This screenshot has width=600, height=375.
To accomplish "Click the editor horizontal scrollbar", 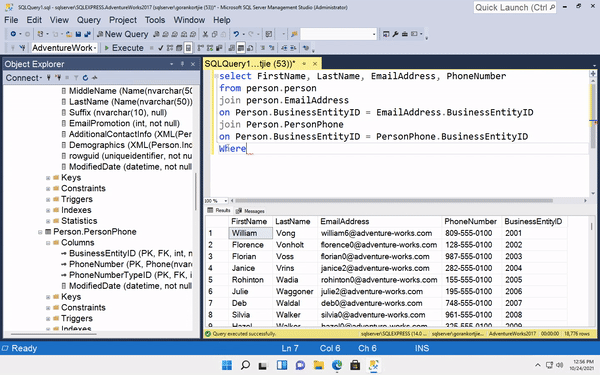I will click(x=394, y=201).
